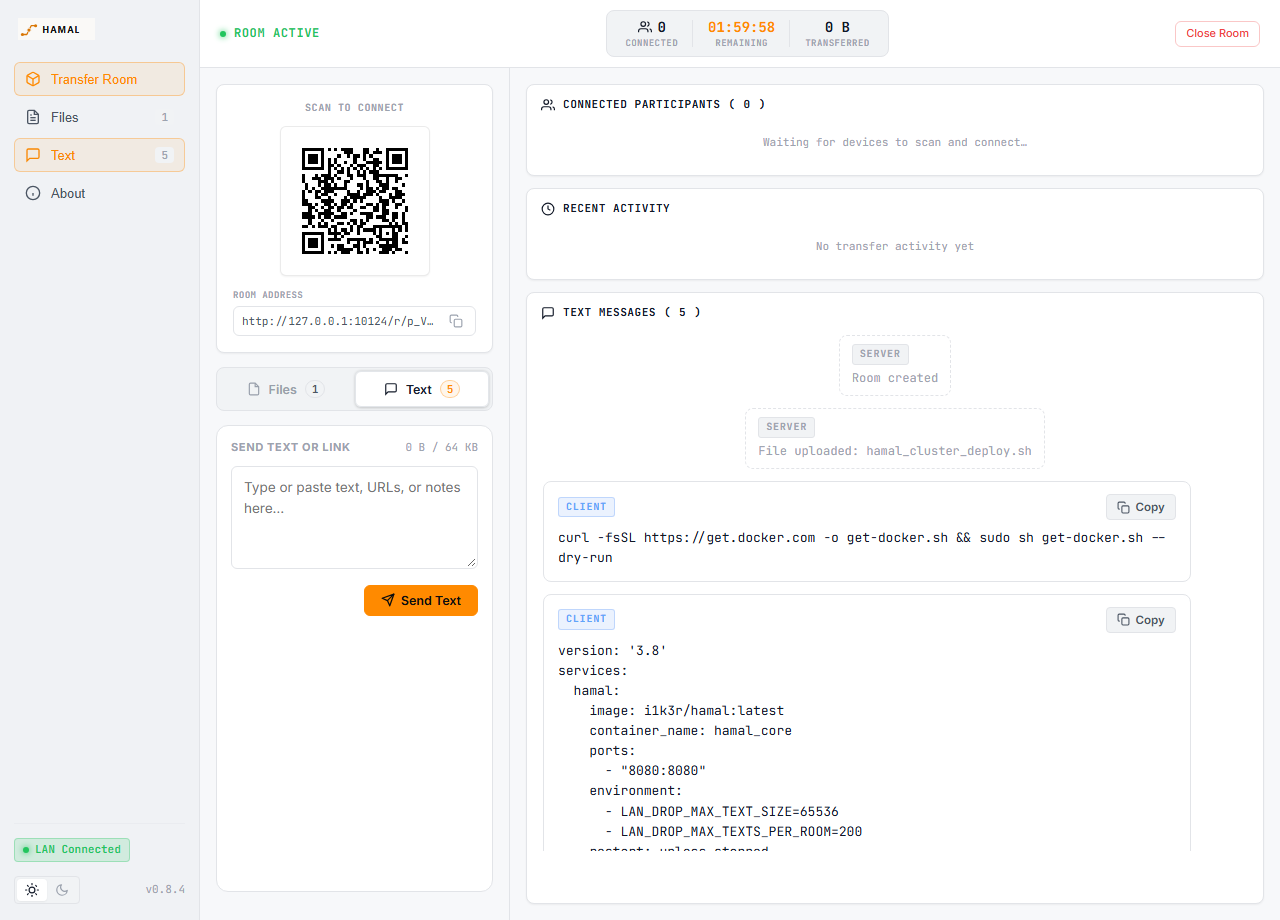1280x920 pixels.
Task: Click the 01:59:58 remaining timer
Action: click(x=741, y=27)
